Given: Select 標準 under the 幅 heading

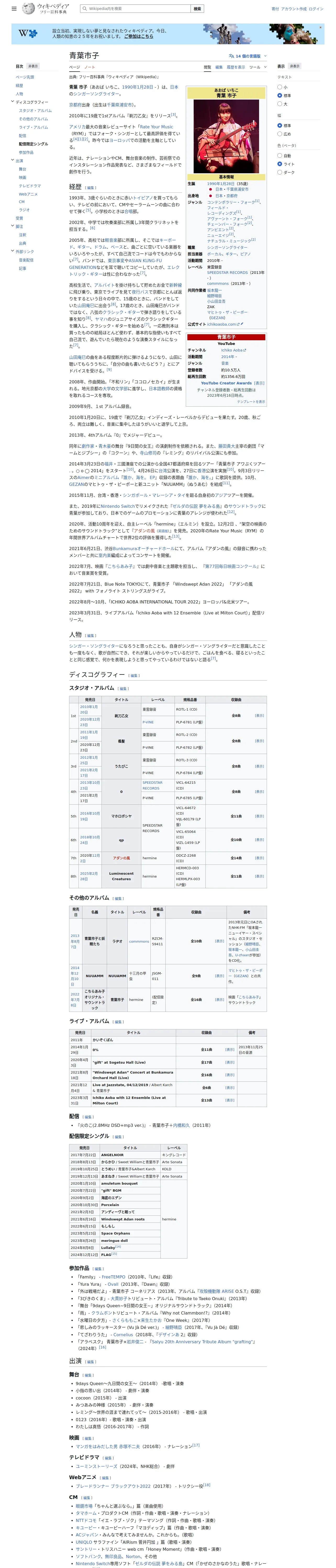Looking at the screenshot, I should [280, 125].
